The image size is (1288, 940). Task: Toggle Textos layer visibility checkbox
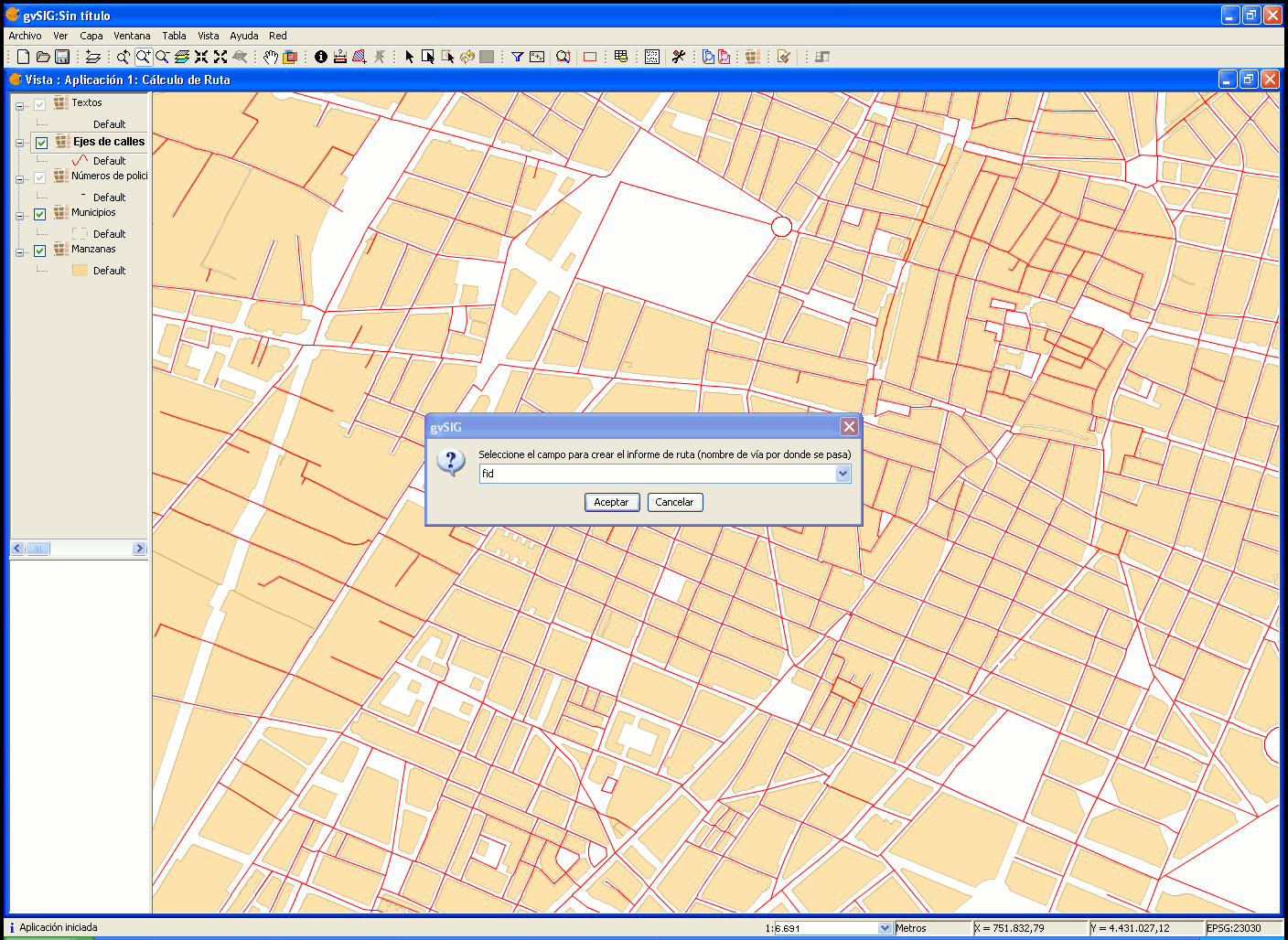(39, 104)
